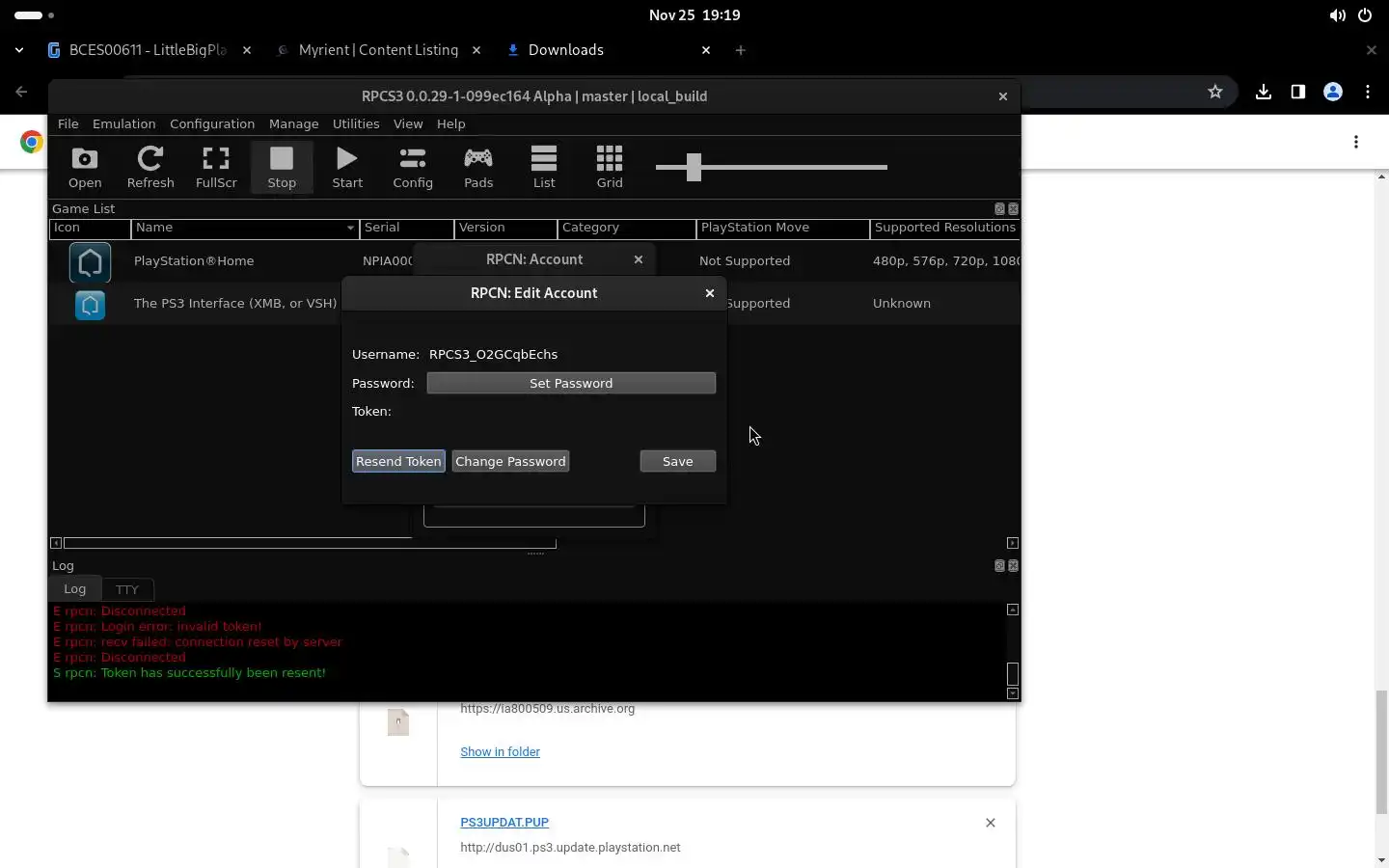1389x868 pixels.
Task: Open the system power menu icon
Action: click(1365, 15)
